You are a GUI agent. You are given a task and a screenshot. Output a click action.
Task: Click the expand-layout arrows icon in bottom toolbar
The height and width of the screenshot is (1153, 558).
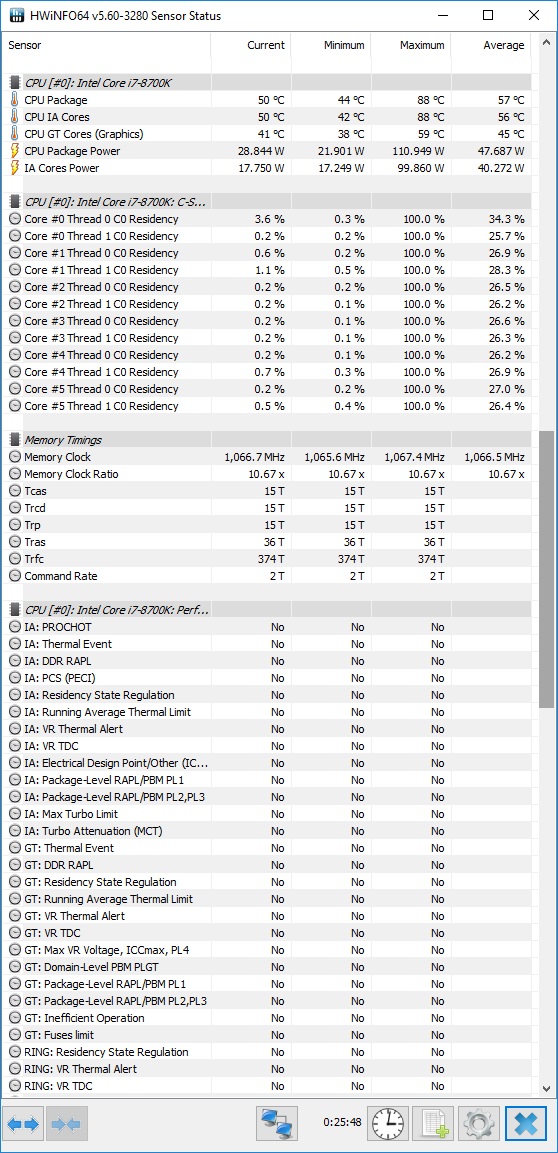[x=23, y=1124]
